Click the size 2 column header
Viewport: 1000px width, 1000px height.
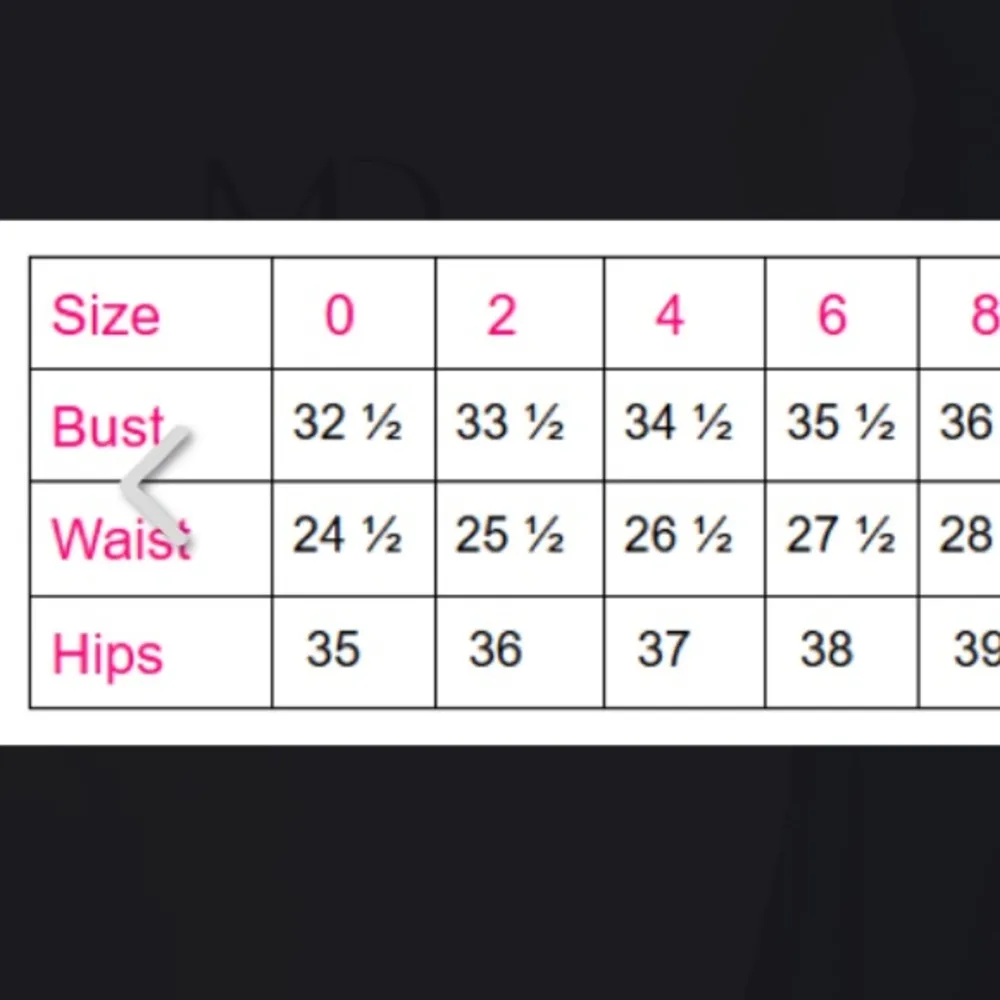coord(501,315)
